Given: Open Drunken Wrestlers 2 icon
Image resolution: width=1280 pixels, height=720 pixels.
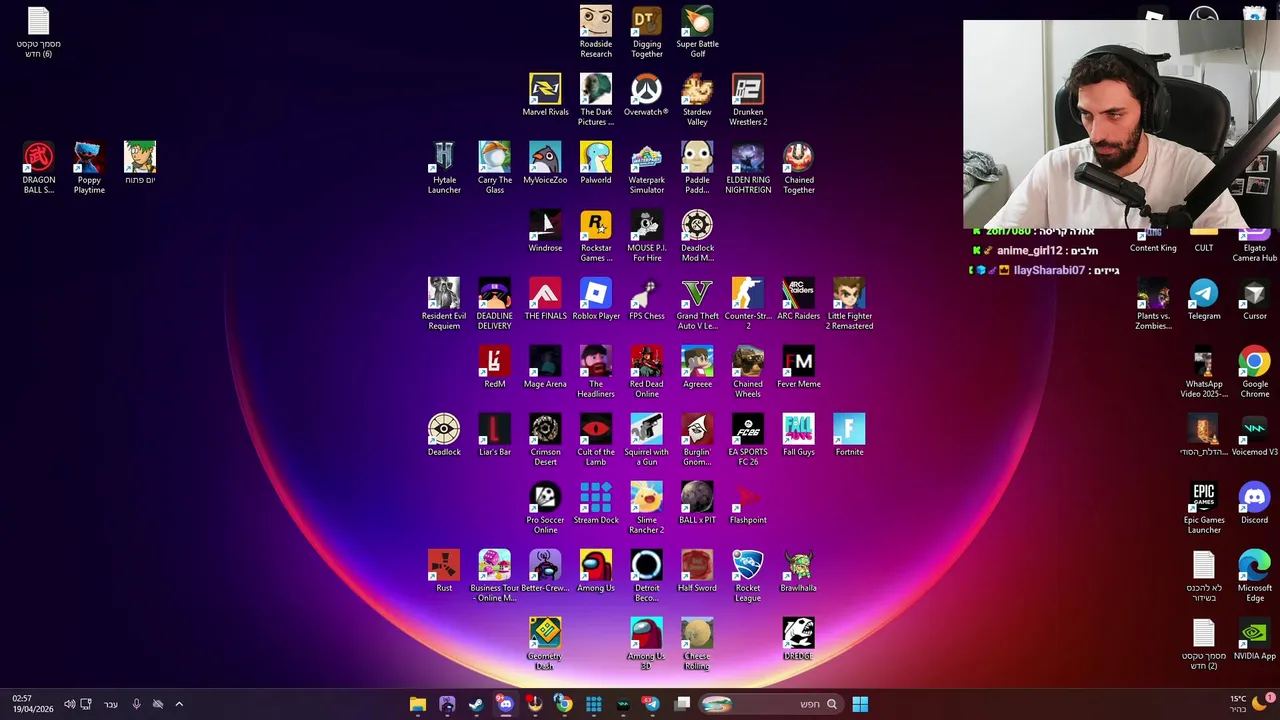Looking at the screenshot, I should (x=748, y=100).
